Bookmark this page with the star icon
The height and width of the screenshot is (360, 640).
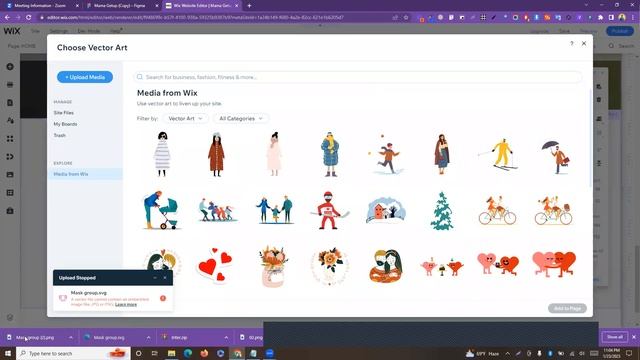(x=406, y=18)
